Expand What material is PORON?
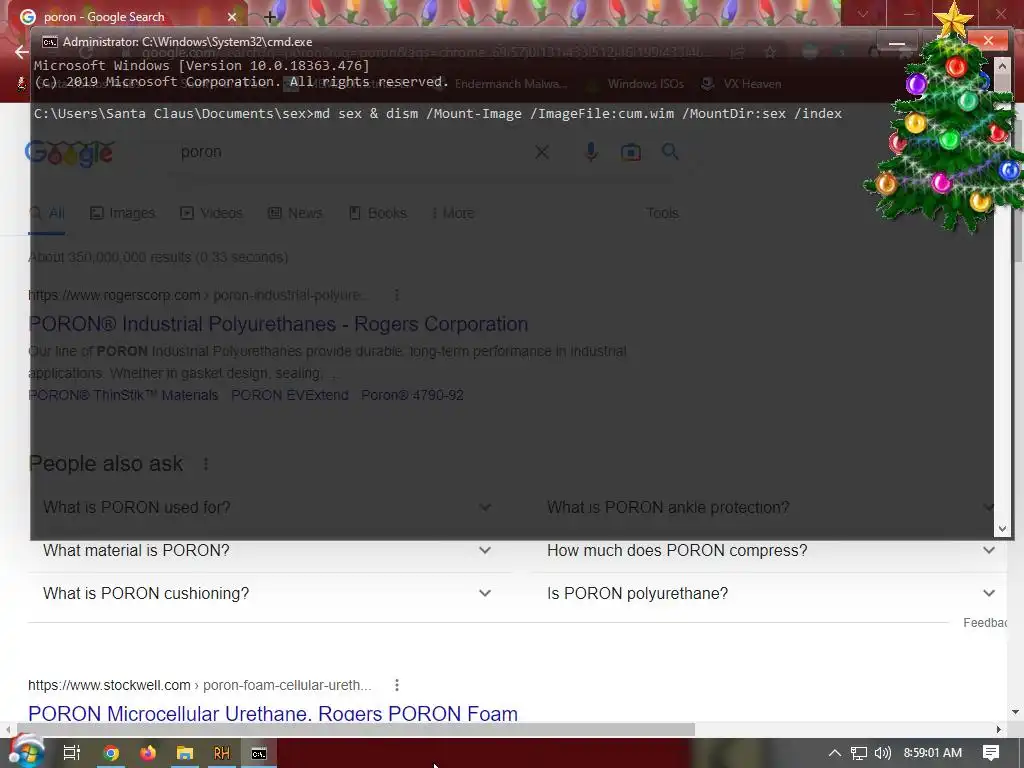 pos(268,551)
